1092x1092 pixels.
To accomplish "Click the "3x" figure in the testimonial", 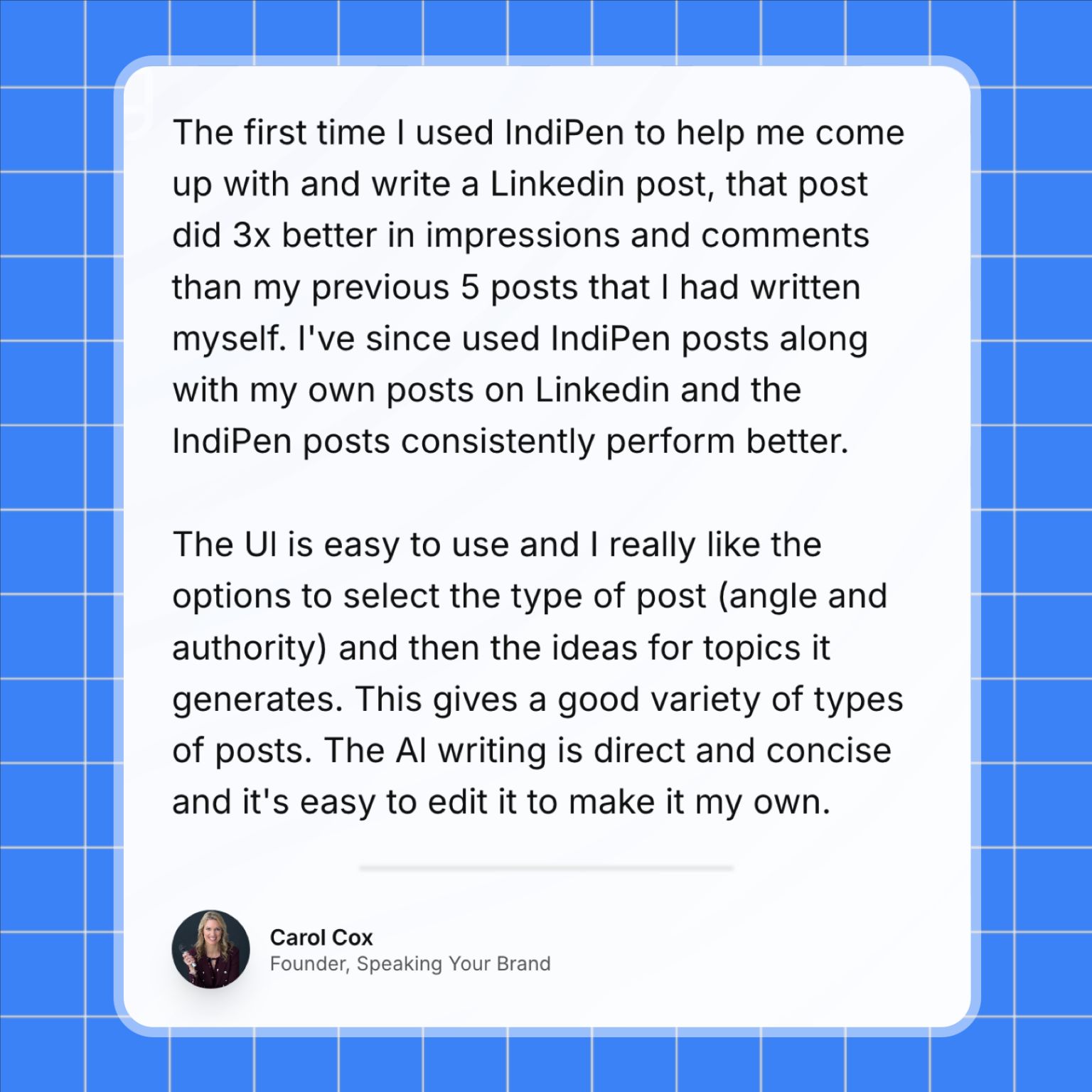I will point(252,235).
